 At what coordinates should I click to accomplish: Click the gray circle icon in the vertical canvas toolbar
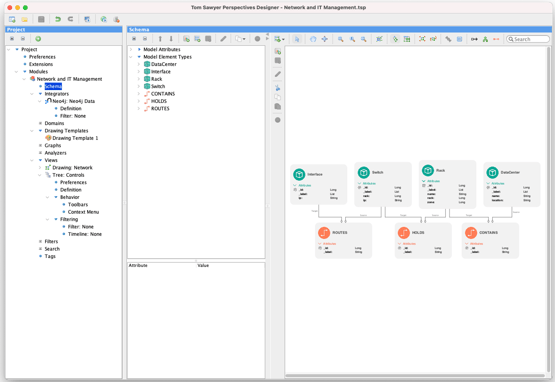click(278, 120)
